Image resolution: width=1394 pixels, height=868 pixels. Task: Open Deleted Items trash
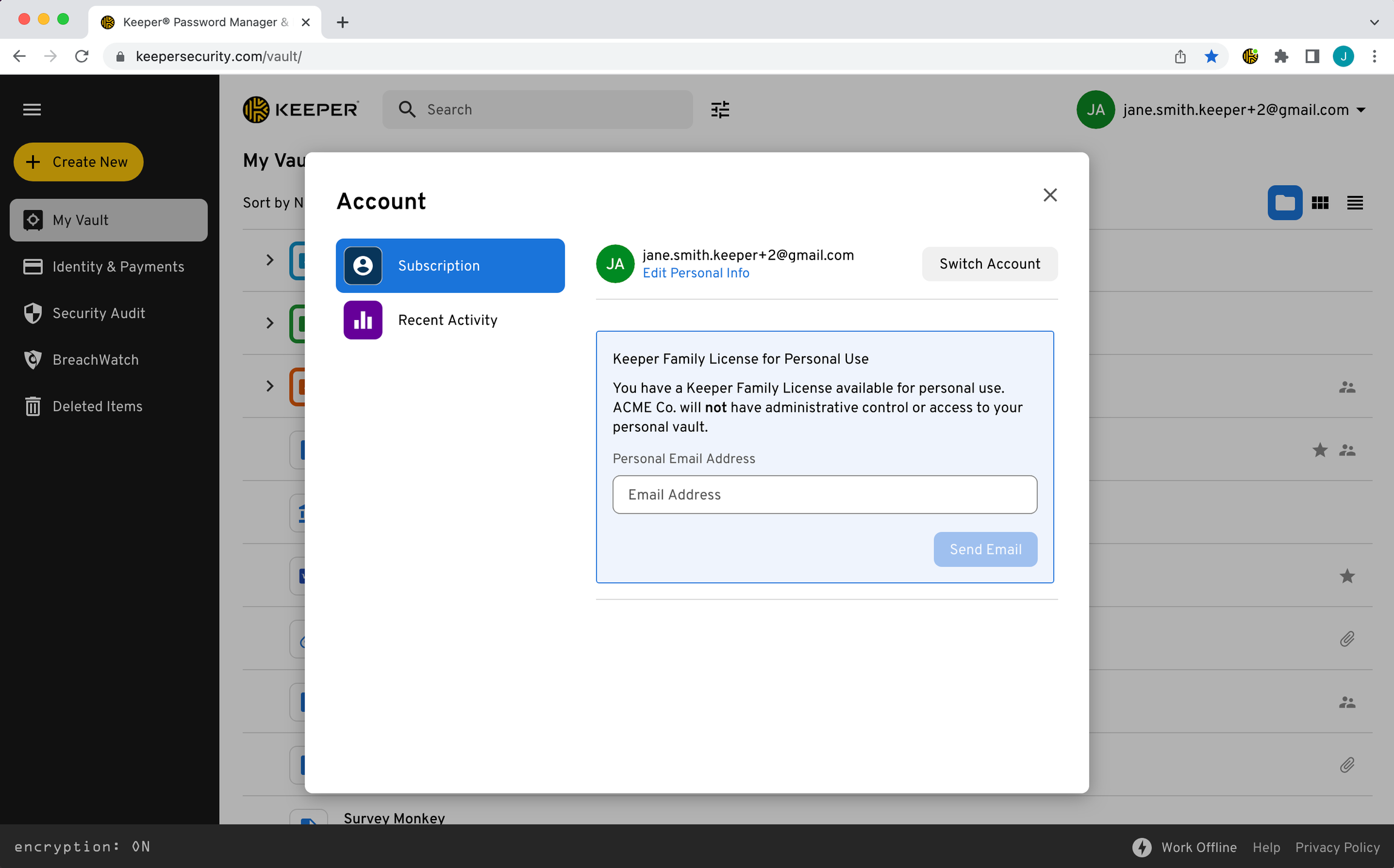click(x=97, y=406)
